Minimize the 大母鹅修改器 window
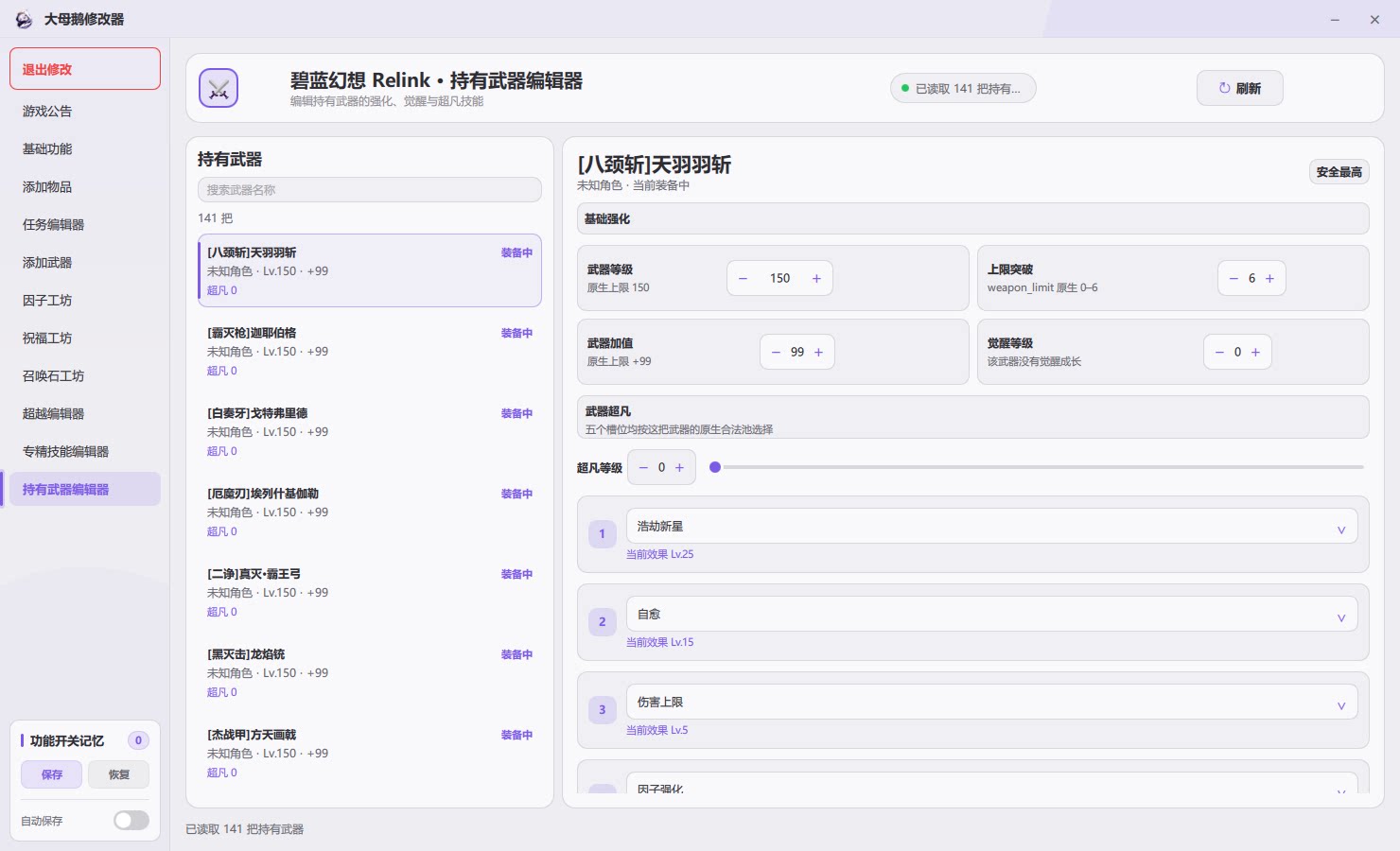The height and width of the screenshot is (851, 1400). (1335, 19)
